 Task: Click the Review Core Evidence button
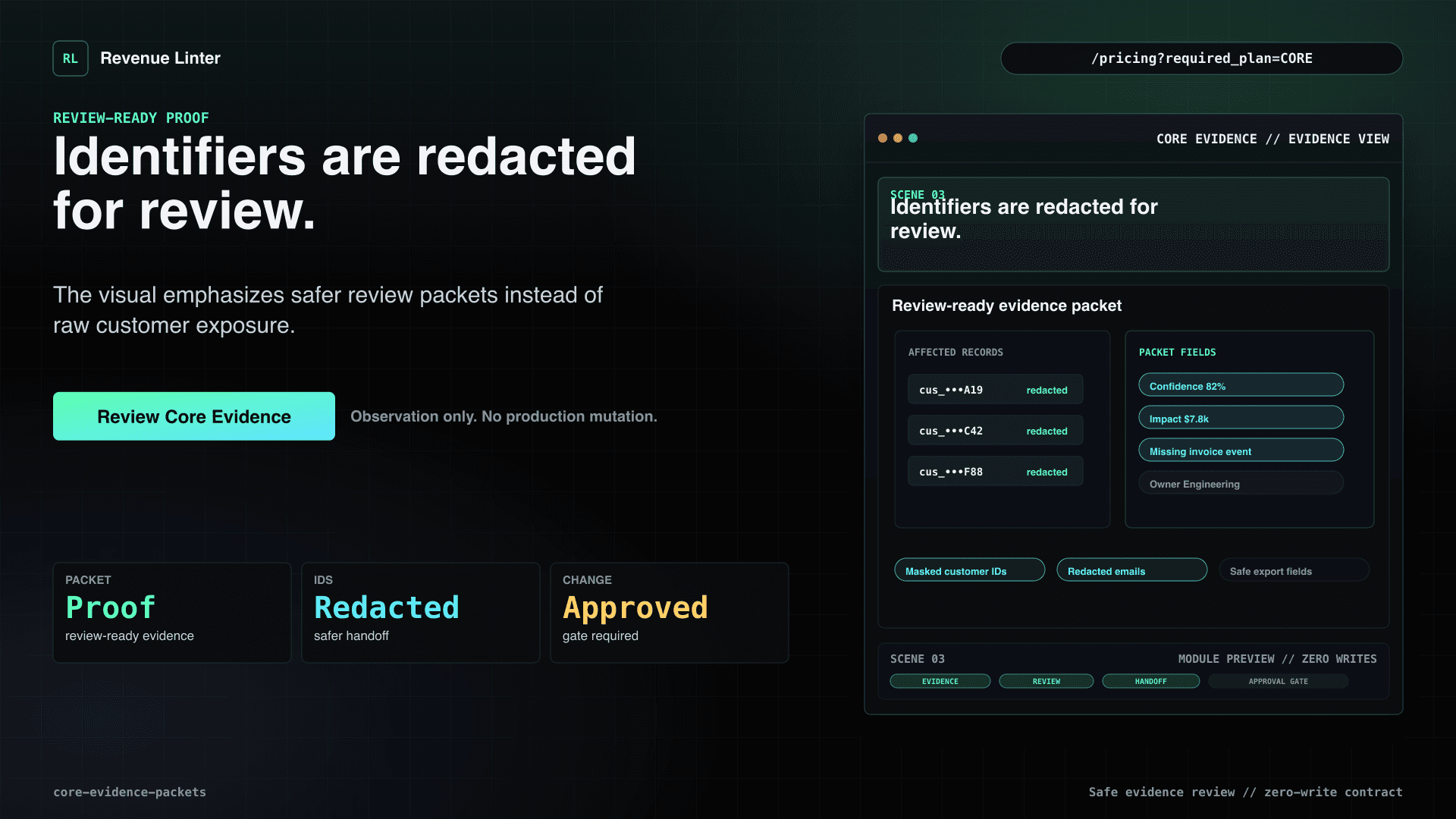coord(194,416)
